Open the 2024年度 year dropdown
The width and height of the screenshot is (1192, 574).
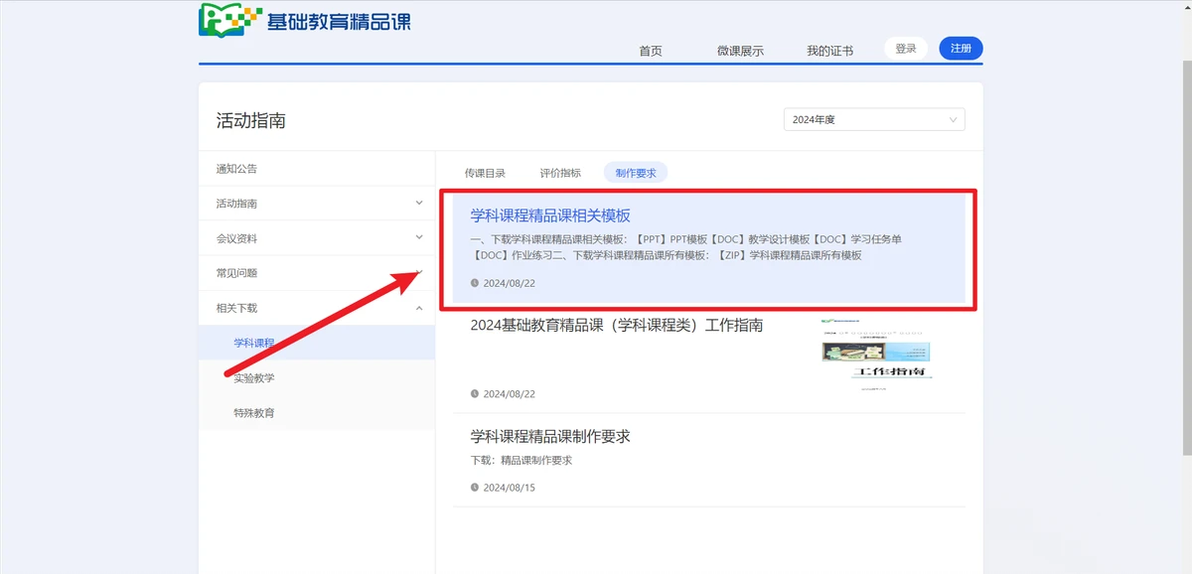[x=874, y=119]
